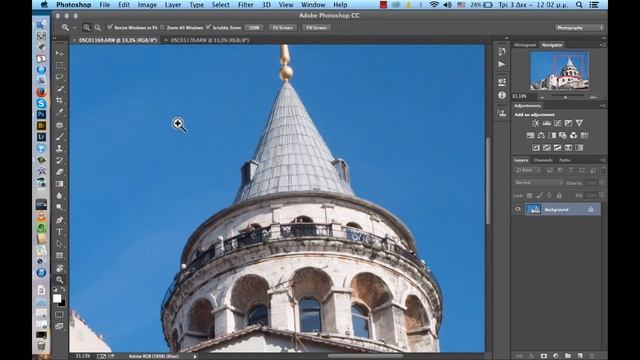
Task: Open the Image menu
Action: (147, 5)
